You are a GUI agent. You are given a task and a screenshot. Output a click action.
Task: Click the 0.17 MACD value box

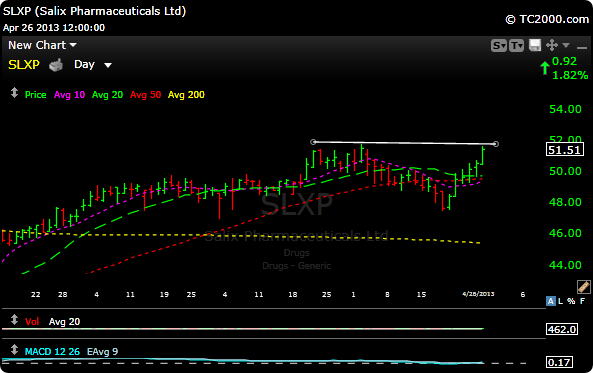click(559, 362)
